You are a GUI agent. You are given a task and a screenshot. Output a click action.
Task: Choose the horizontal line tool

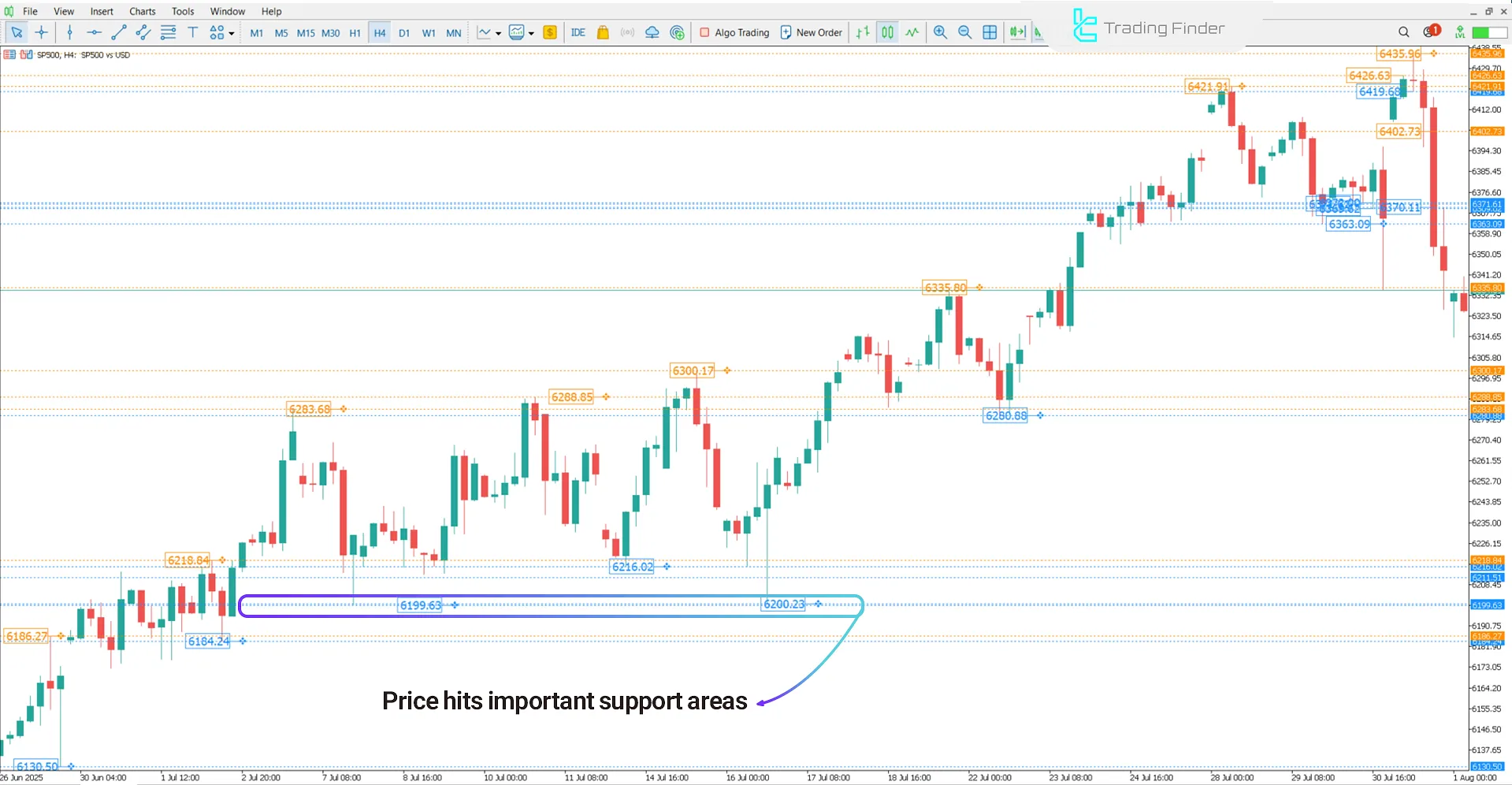click(94, 32)
